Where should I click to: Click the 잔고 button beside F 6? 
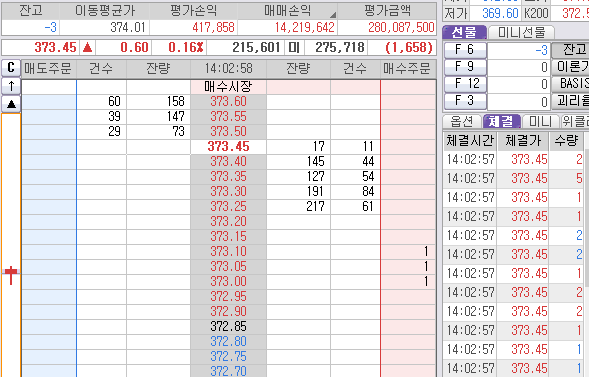click(x=571, y=50)
